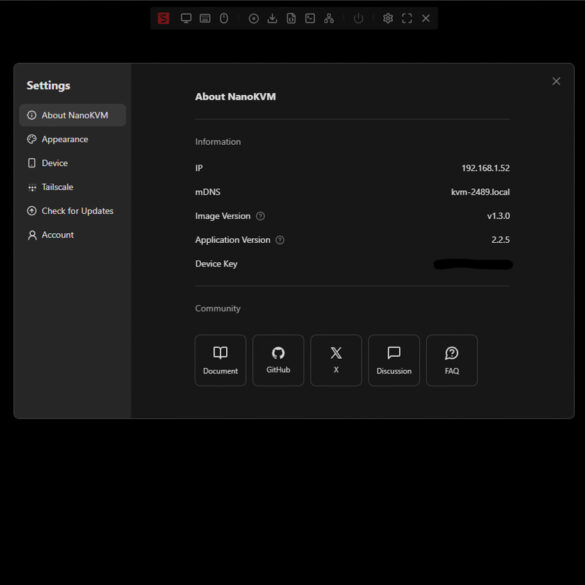Click Image Version help question icon
This screenshot has height=585, width=585.
pyautogui.click(x=260, y=216)
